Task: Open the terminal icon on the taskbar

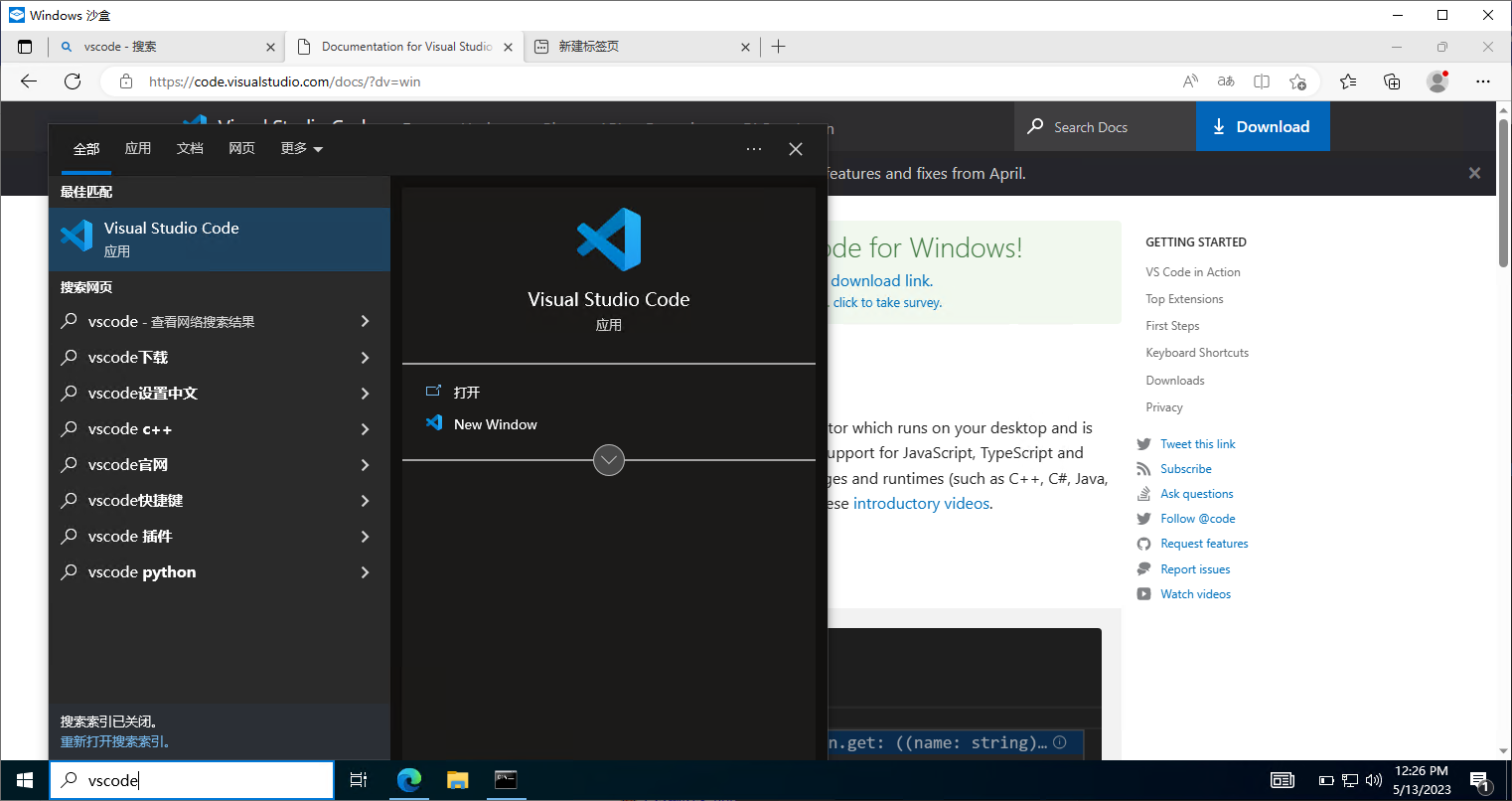Action: [x=506, y=780]
